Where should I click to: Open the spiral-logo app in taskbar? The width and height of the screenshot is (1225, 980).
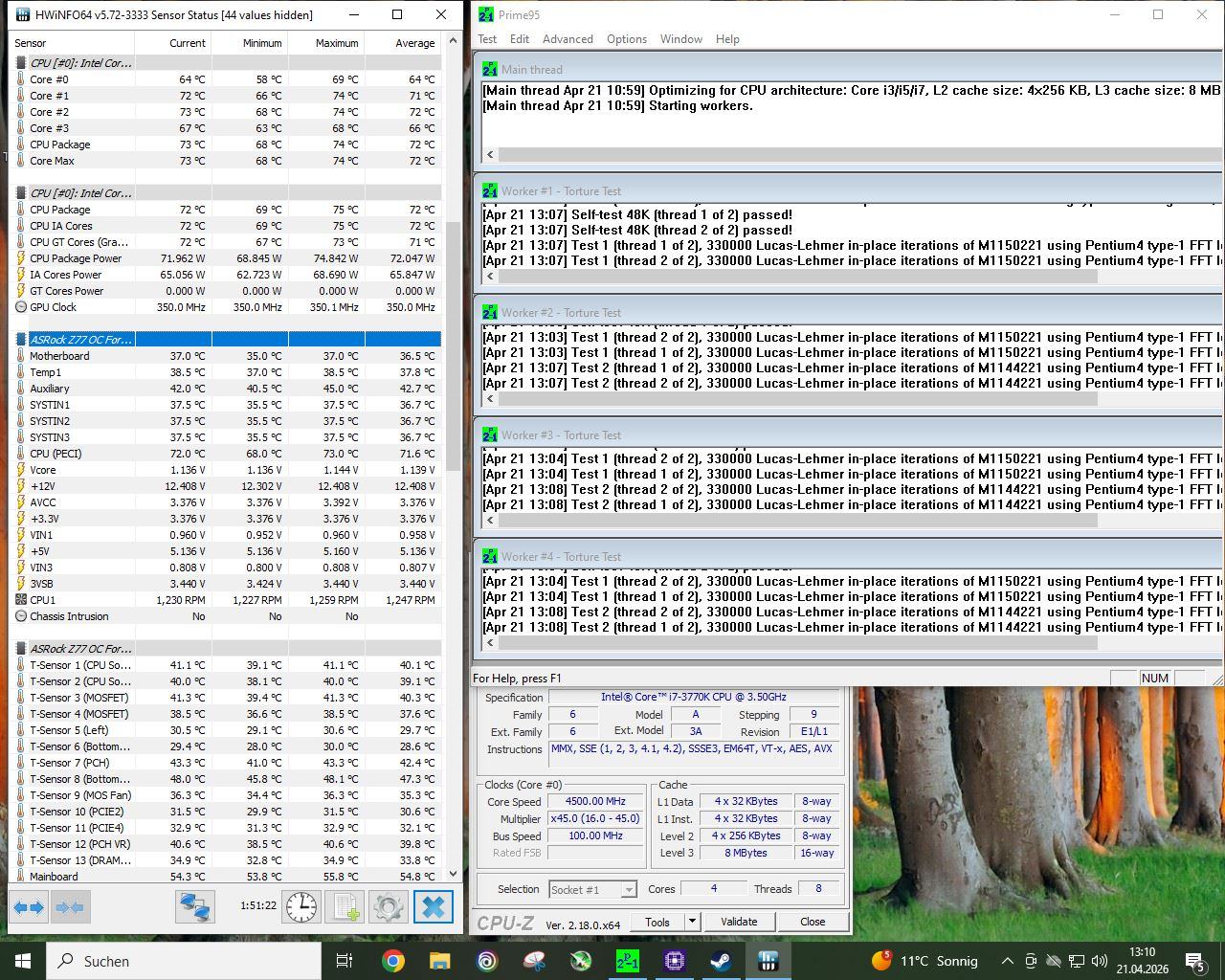487,961
